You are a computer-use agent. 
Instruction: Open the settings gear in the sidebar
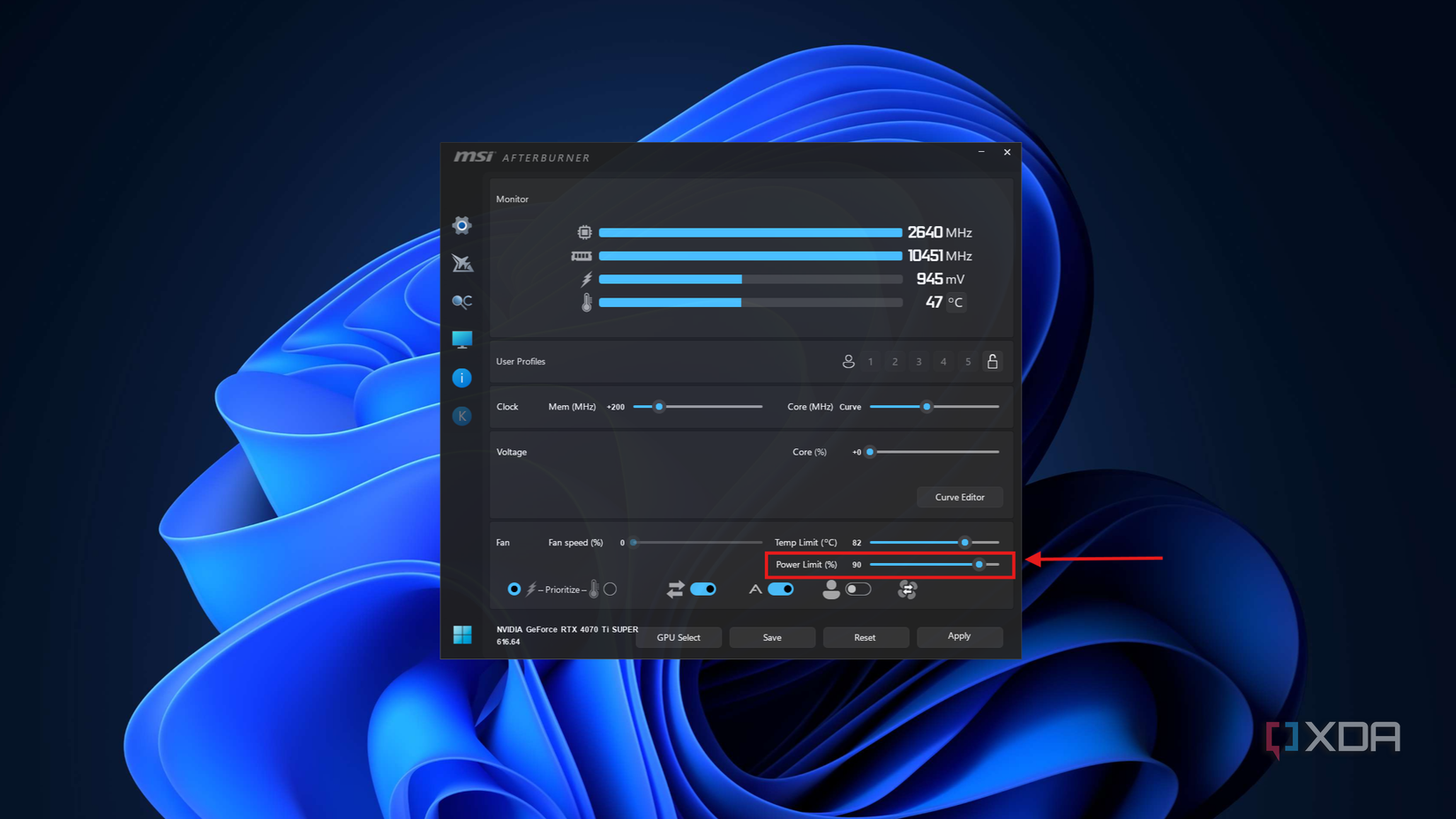(x=462, y=226)
